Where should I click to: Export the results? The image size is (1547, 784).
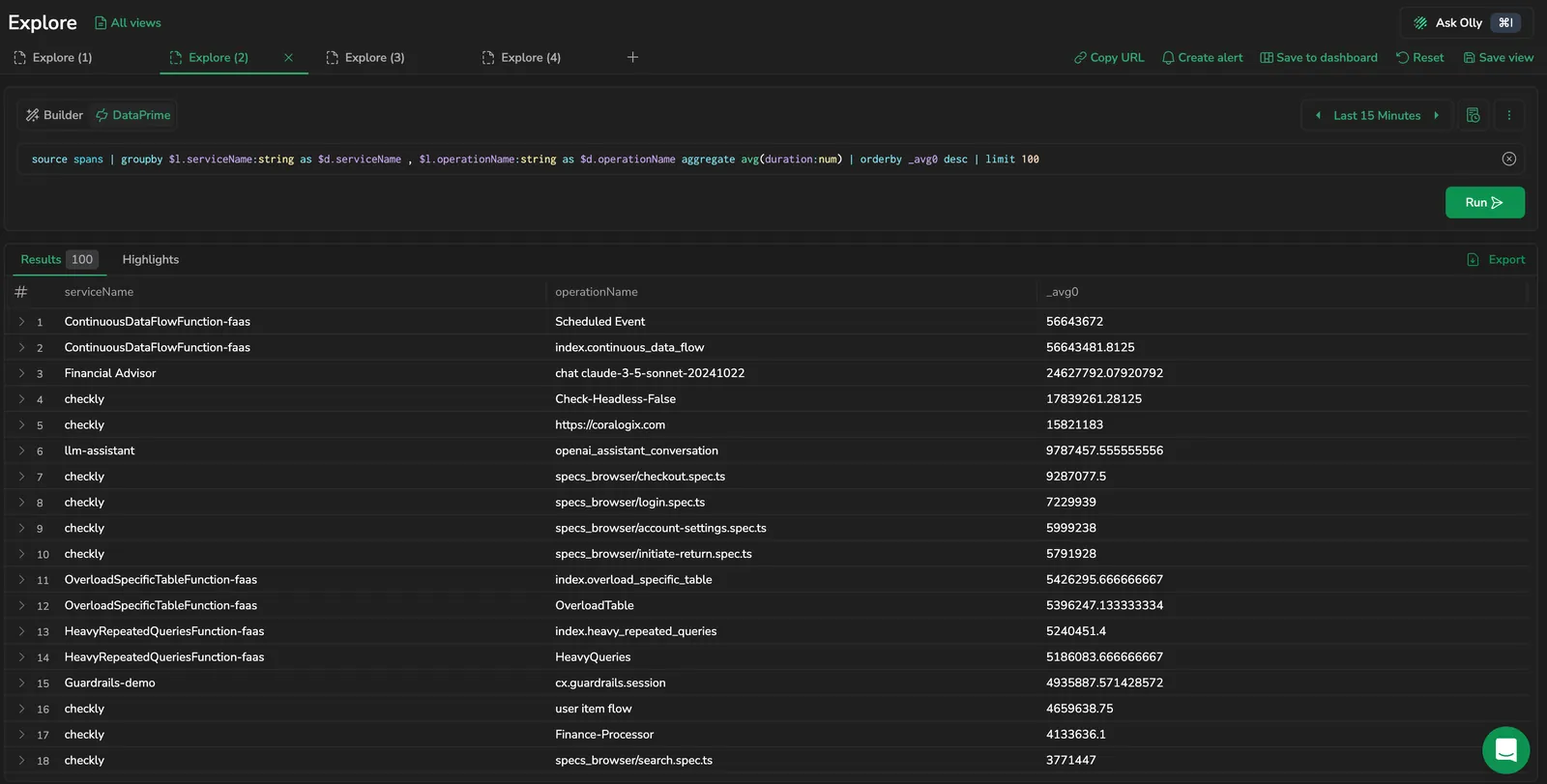(1496, 259)
